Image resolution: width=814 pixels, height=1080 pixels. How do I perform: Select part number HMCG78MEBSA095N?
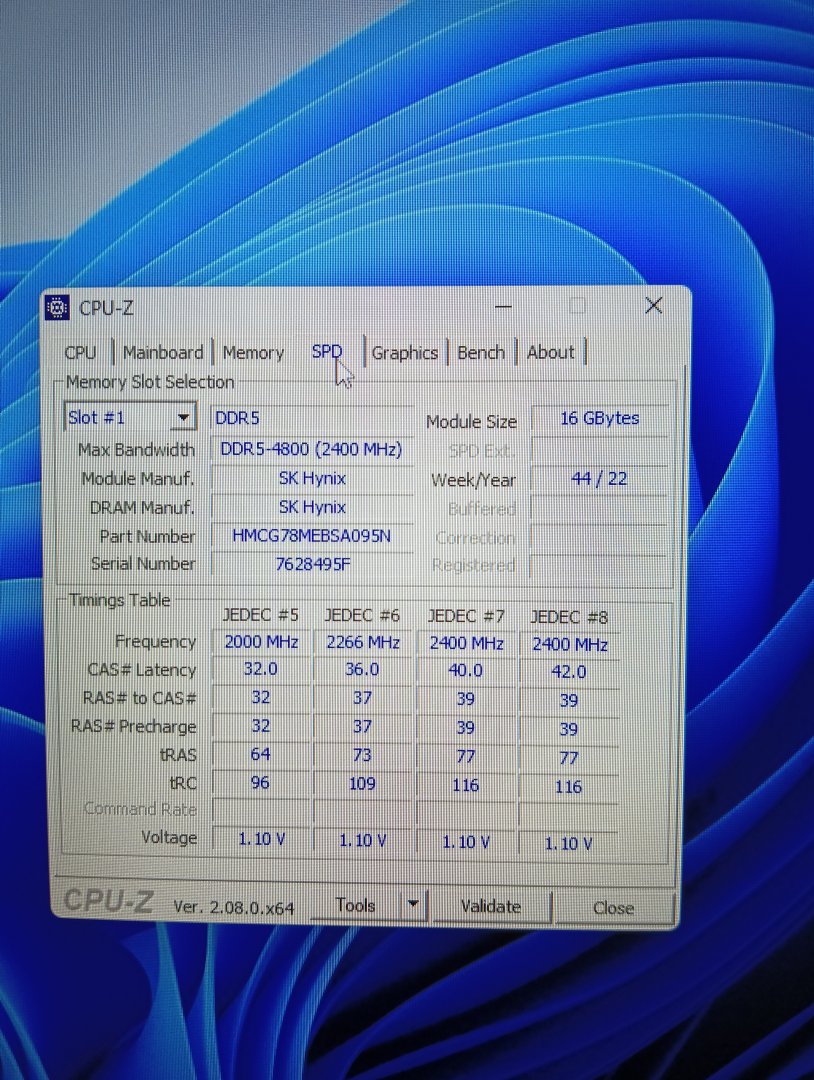click(x=311, y=535)
